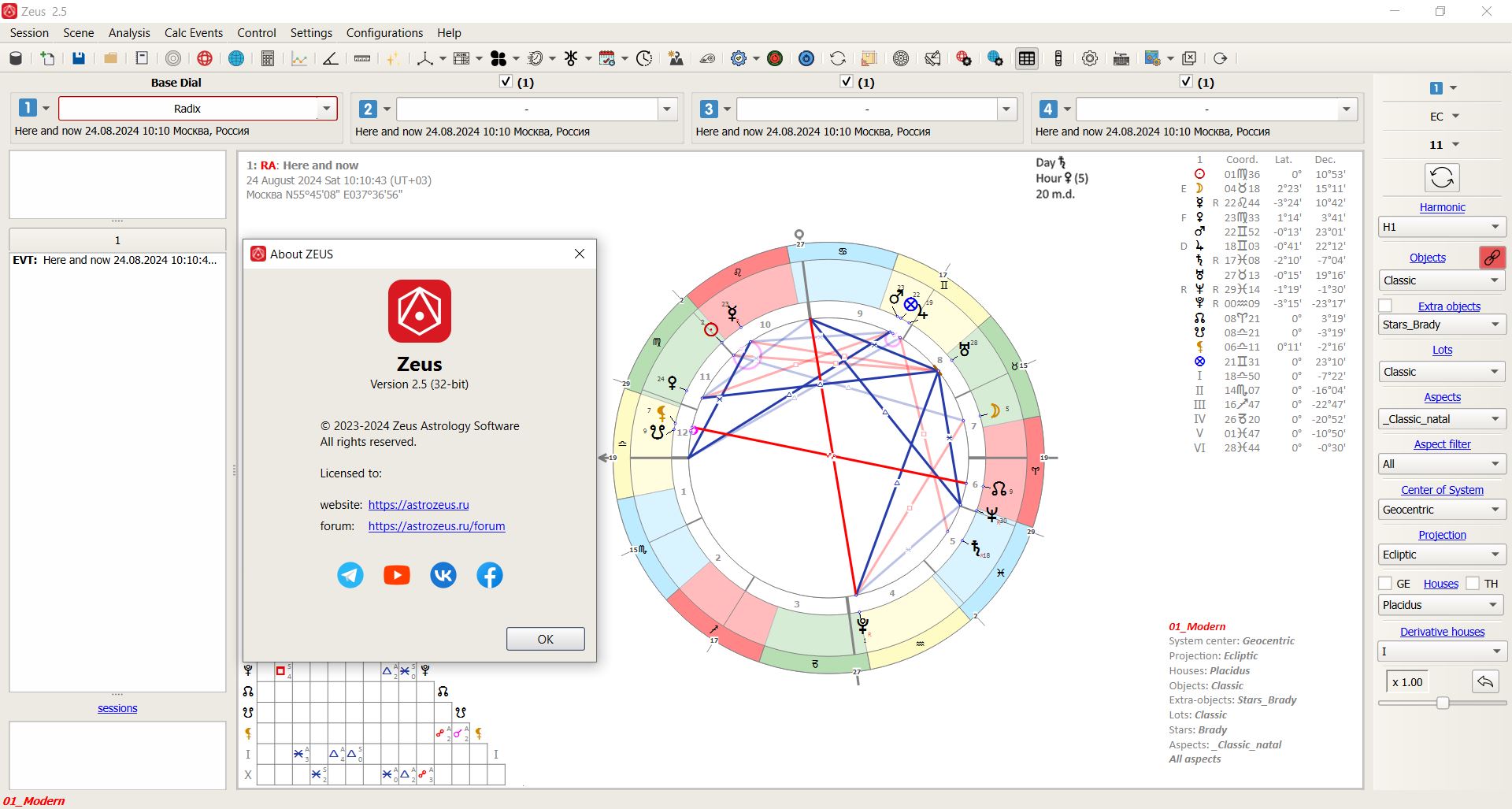Click the ruler toolbar icon
The image size is (1512, 809).
(x=362, y=58)
